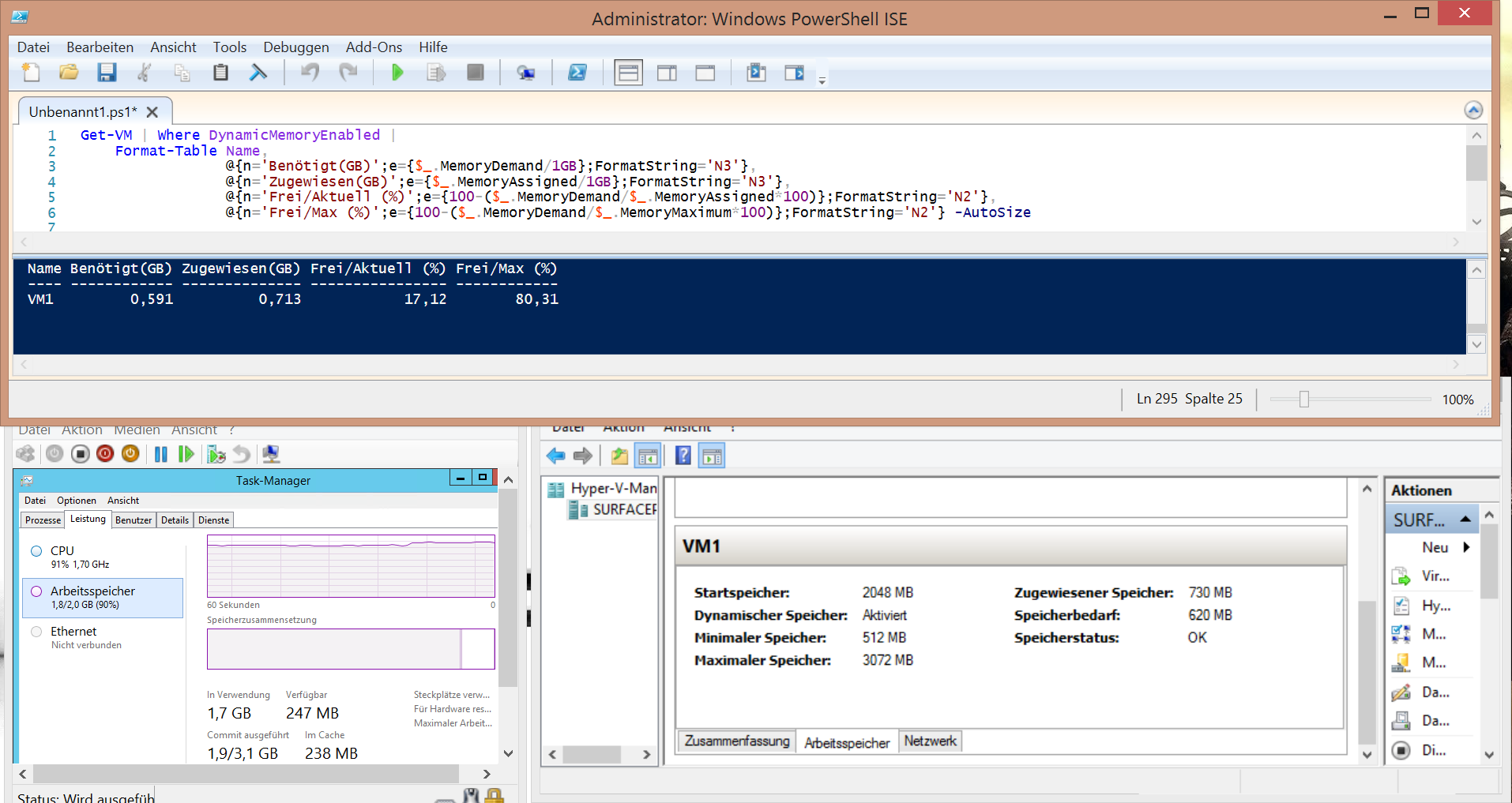Show the command add-on pane icon
The image size is (1512, 803).
[795, 73]
